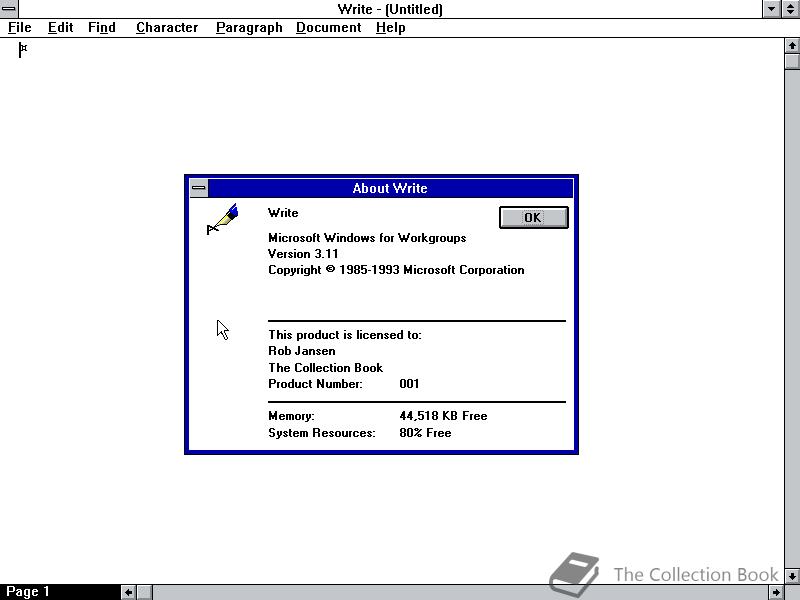The image size is (800, 600).
Task: Click the Write pen icon in the dialog
Action: 223,219
